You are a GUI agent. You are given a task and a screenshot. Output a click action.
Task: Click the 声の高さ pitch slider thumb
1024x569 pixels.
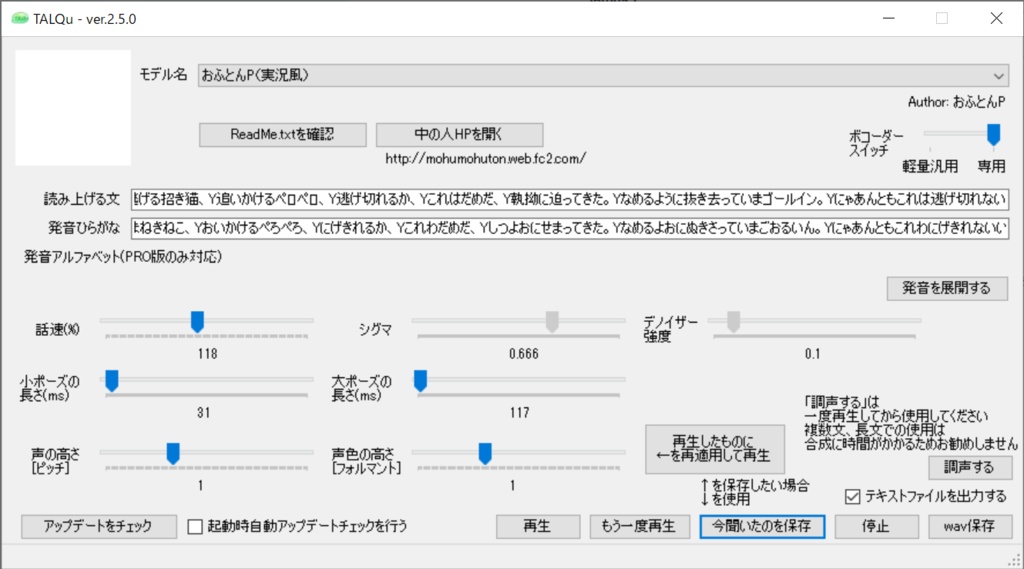point(173,453)
